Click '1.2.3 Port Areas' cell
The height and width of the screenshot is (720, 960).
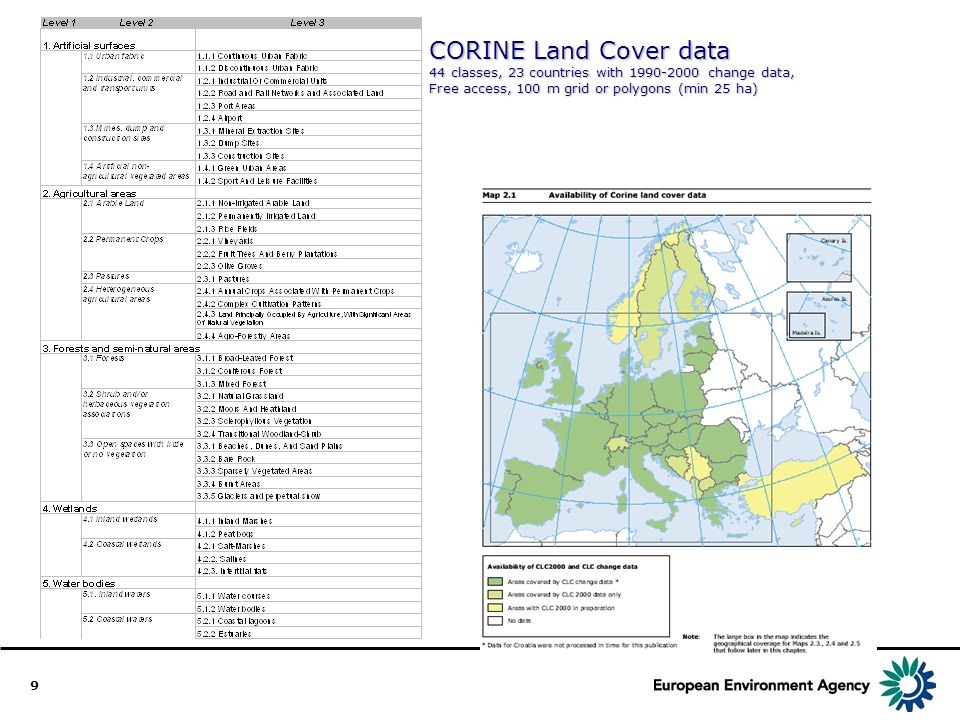tap(309, 106)
